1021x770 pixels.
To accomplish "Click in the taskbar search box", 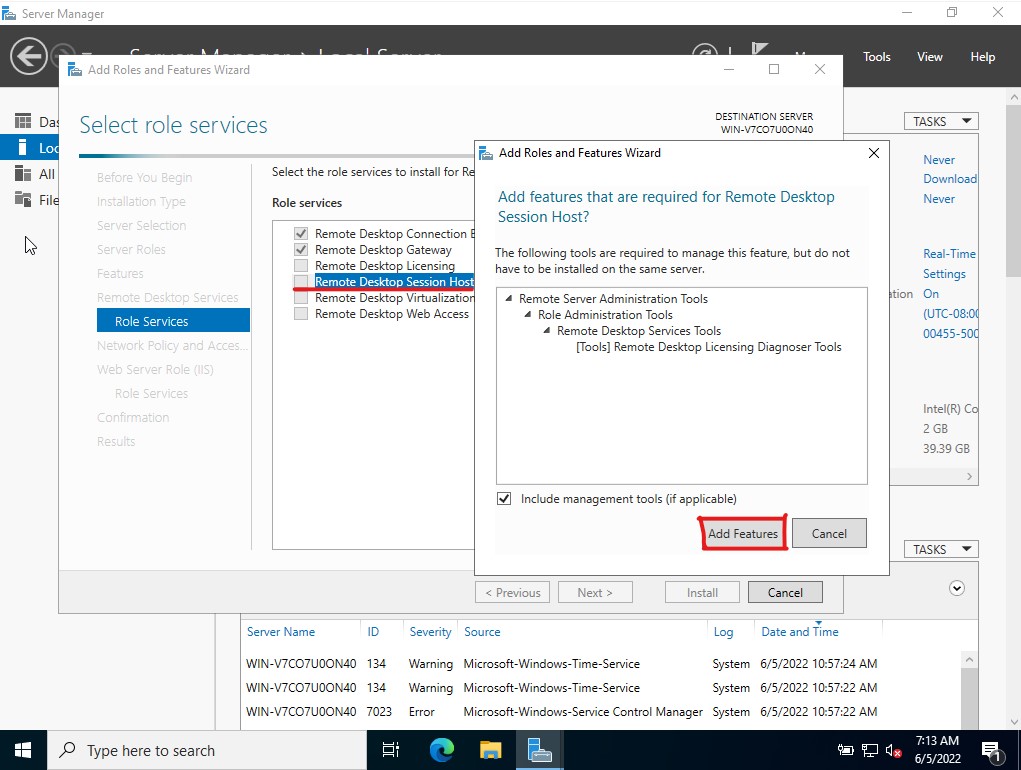I will coord(206,750).
